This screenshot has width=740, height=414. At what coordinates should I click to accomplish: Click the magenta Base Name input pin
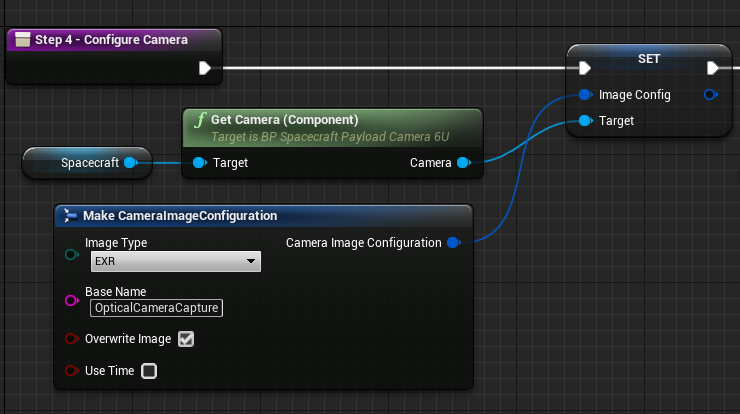pos(72,301)
